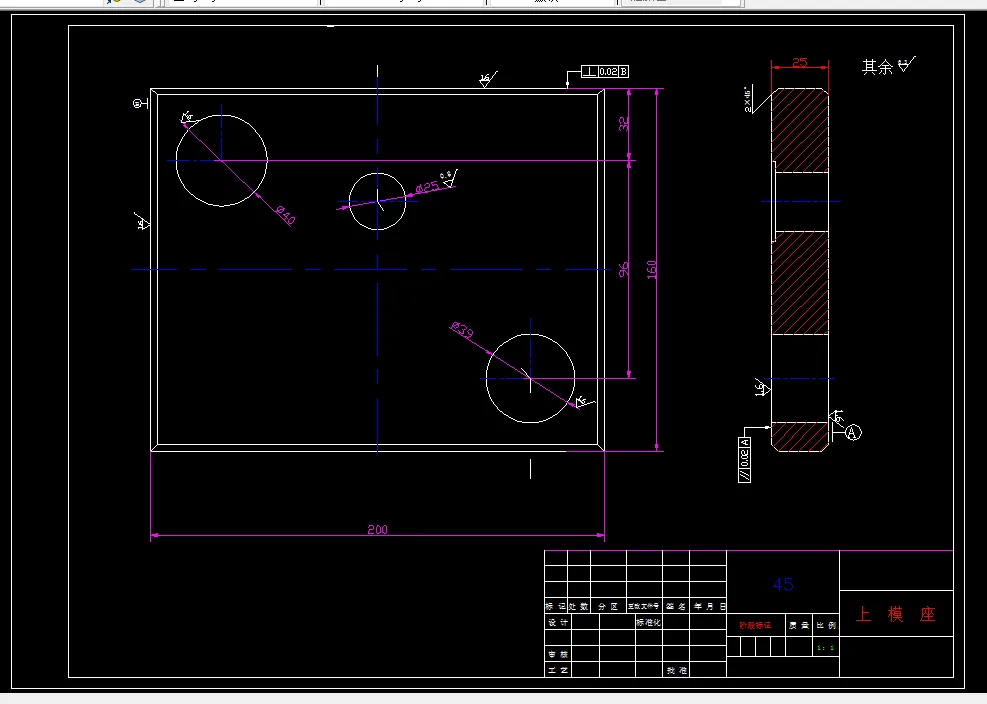
Task: Click the 比例 header cell
Action: pyautogui.click(x=826, y=625)
